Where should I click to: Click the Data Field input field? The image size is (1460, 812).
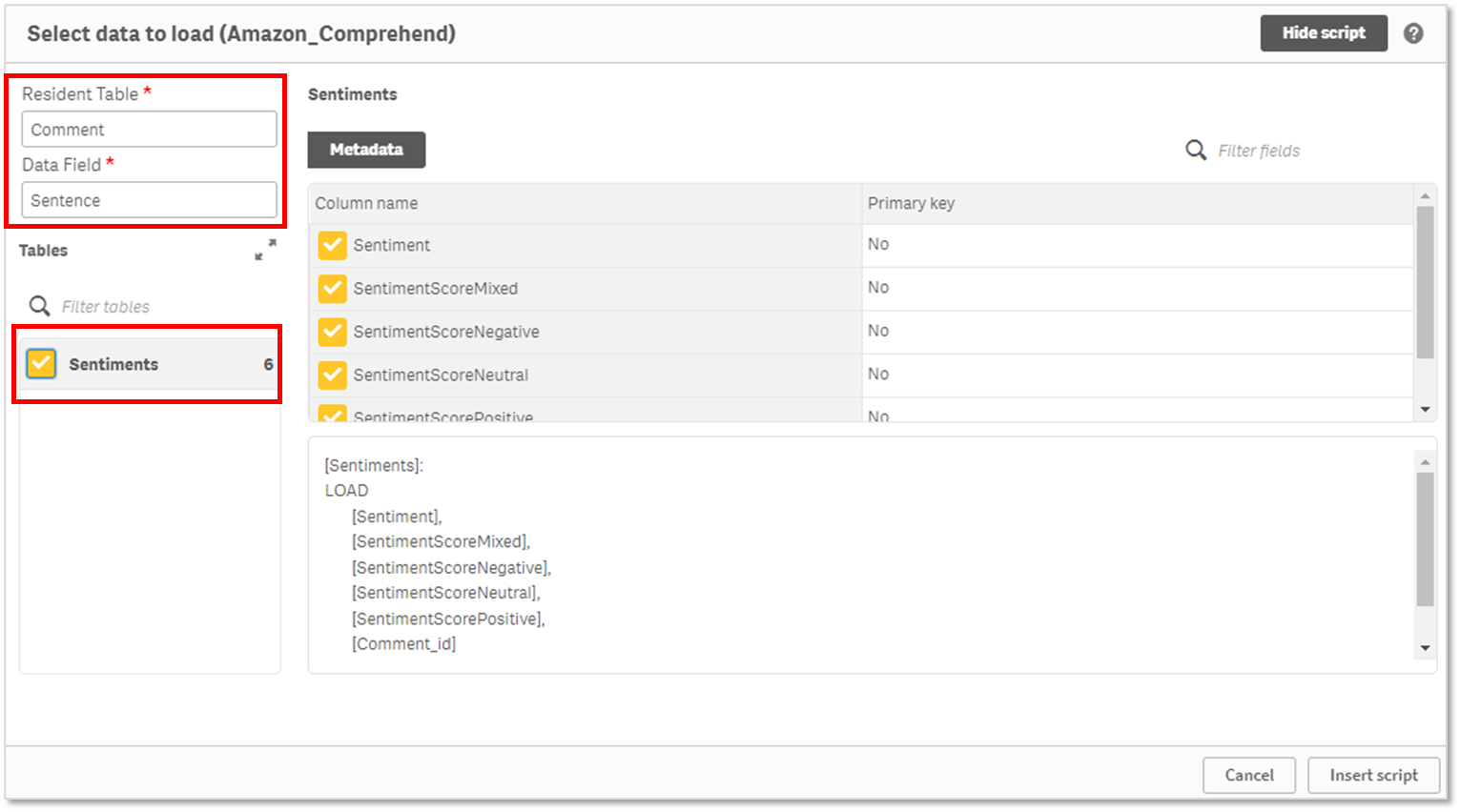(x=150, y=200)
